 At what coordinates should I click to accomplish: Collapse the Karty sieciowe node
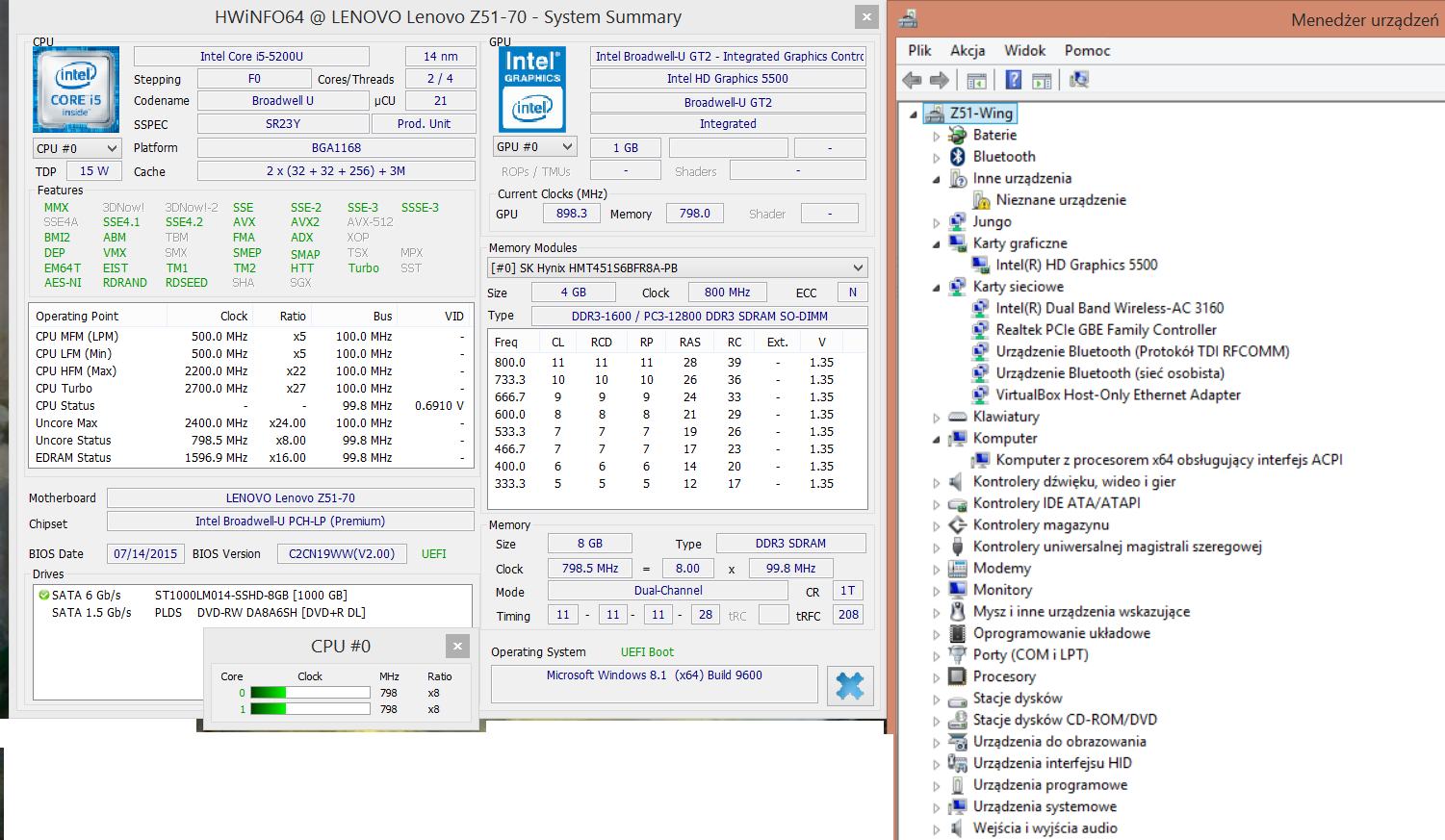(x=937, y=288)
